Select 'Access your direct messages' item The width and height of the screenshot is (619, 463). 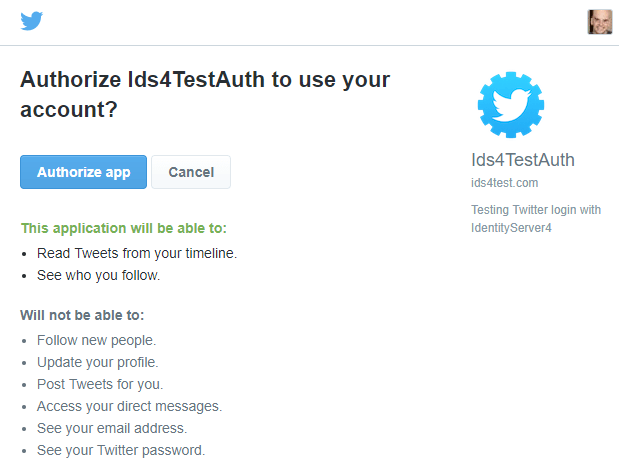coord(129,406)
